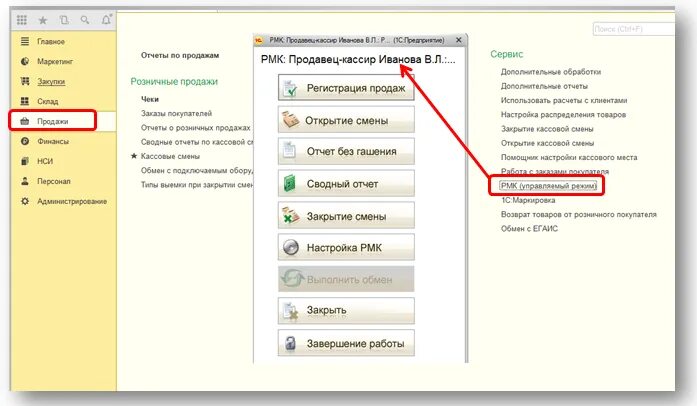The image size is (697, 406).
Task: Click the Настройка РМК round icon
Action: point(291,247)
